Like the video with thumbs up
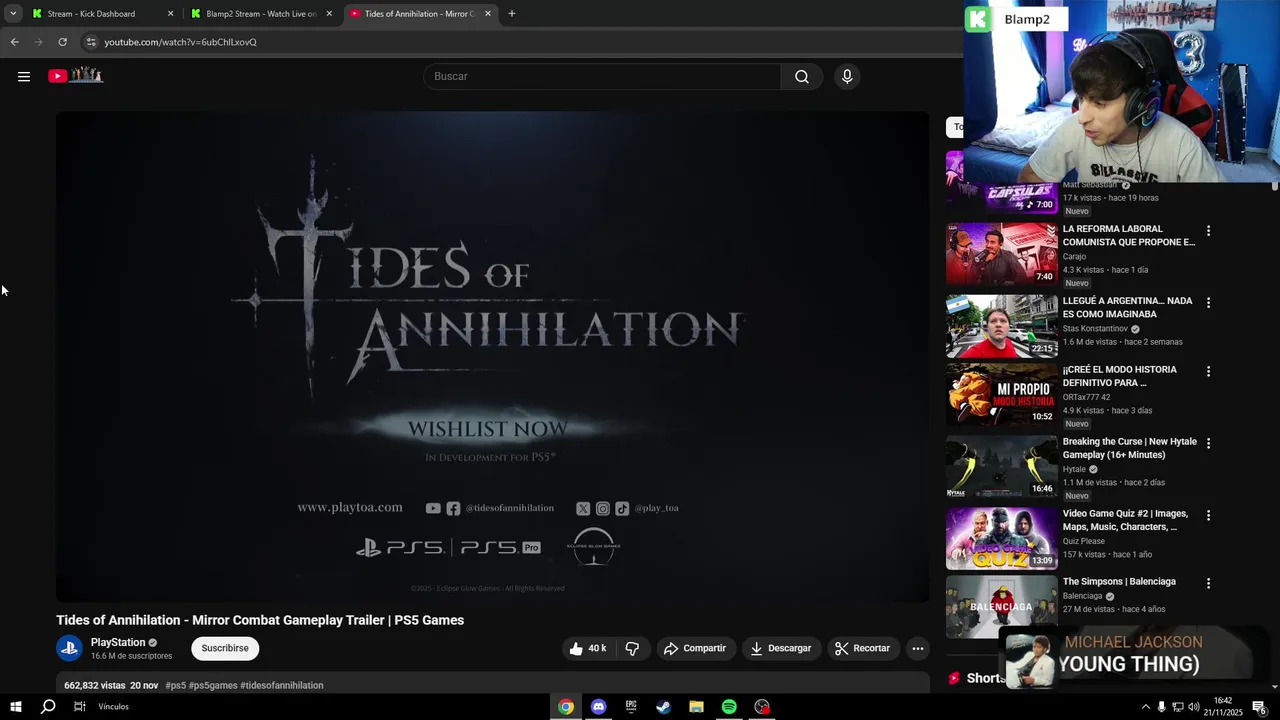 tap(588, 648)
